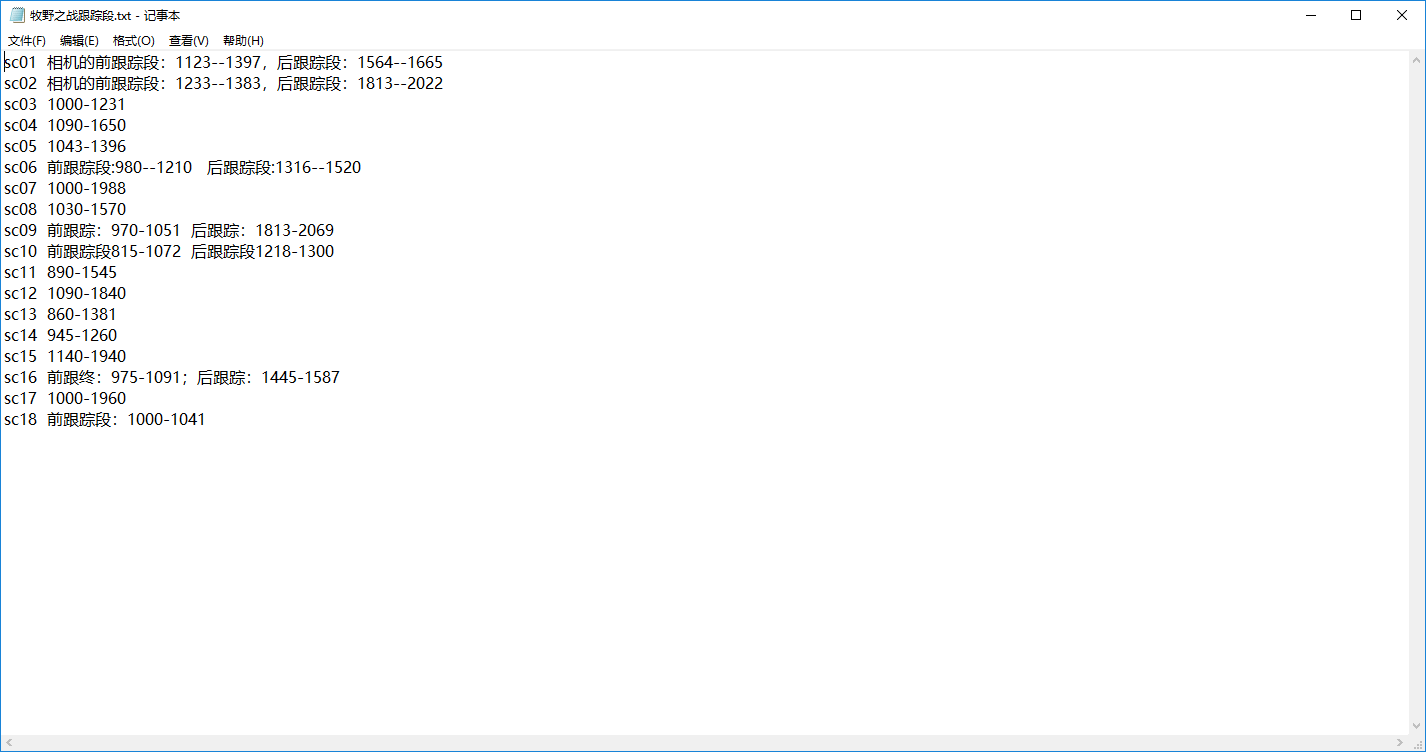
Task: Click the text 前跟踪：970-1051
Action: 114,230
